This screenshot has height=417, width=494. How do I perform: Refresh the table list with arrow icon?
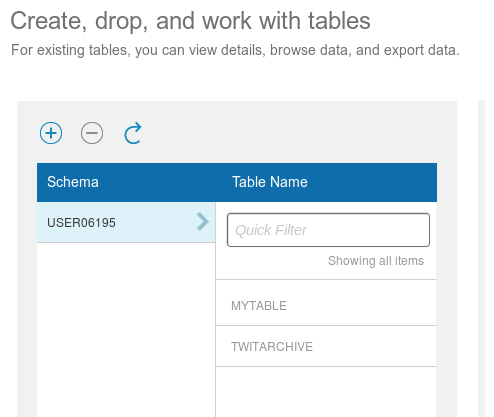tap(133, 133)
